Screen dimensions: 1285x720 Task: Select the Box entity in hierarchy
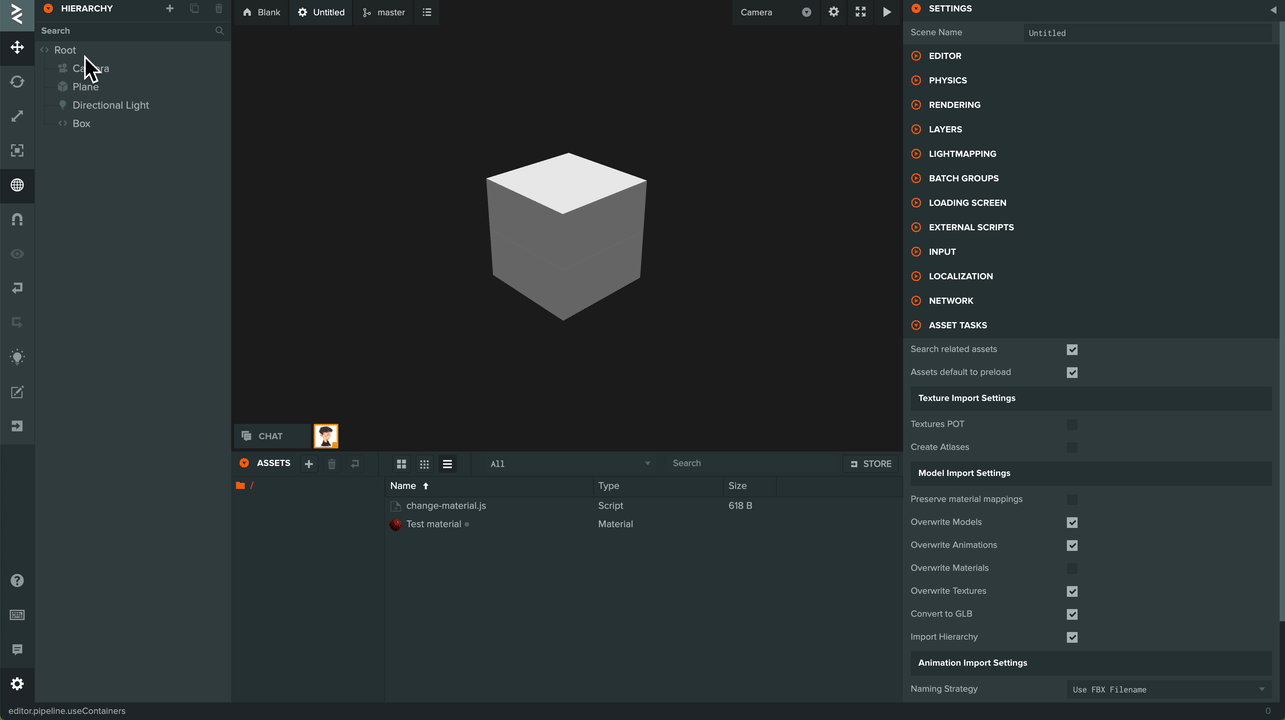(82, 124)
